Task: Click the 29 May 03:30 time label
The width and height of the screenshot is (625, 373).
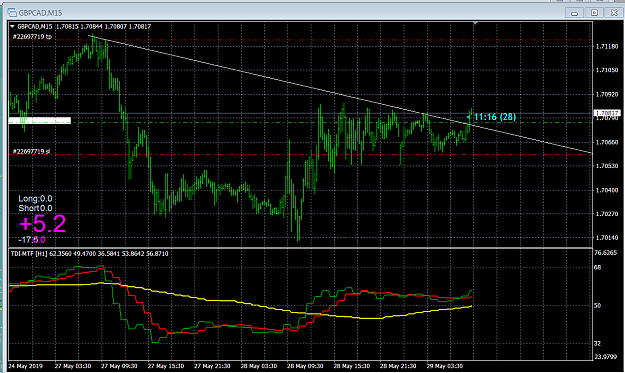Action: coord(444,366)
